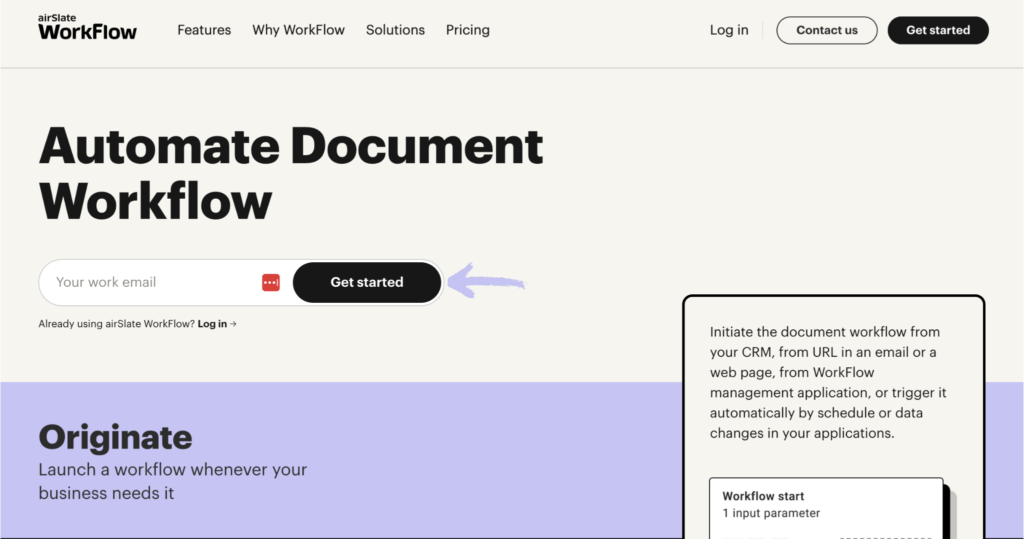The image size is (1024, 539).
Task: Click the header Get started button
Action: tap(938, 30)
